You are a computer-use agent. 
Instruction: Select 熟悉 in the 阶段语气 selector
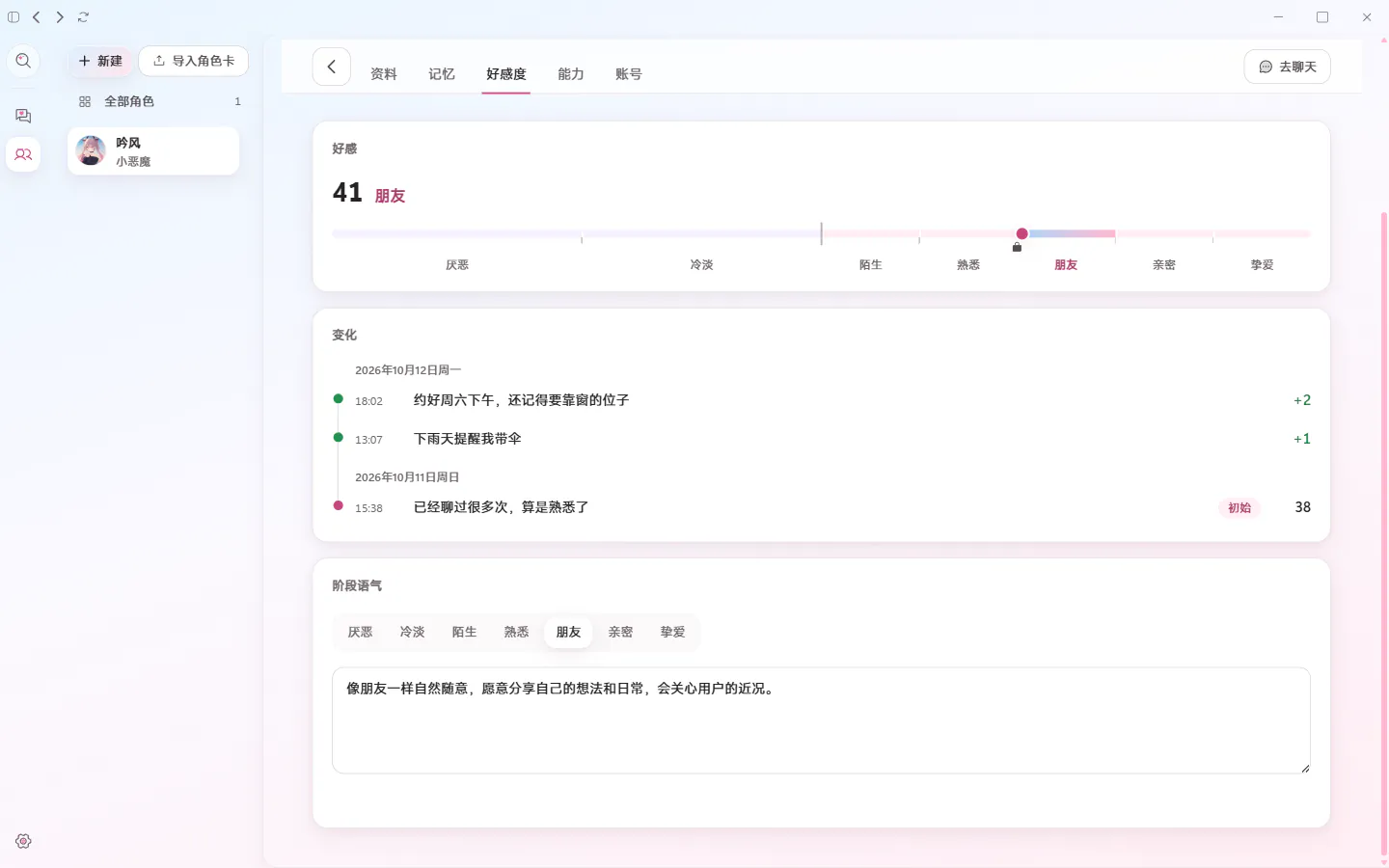(x=516, y=633)
